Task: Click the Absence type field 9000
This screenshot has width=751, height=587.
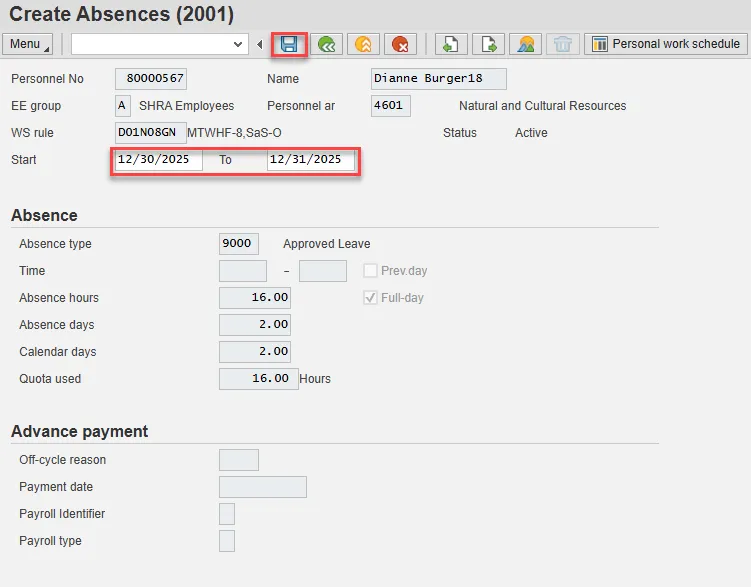Action: click(239, 244)
